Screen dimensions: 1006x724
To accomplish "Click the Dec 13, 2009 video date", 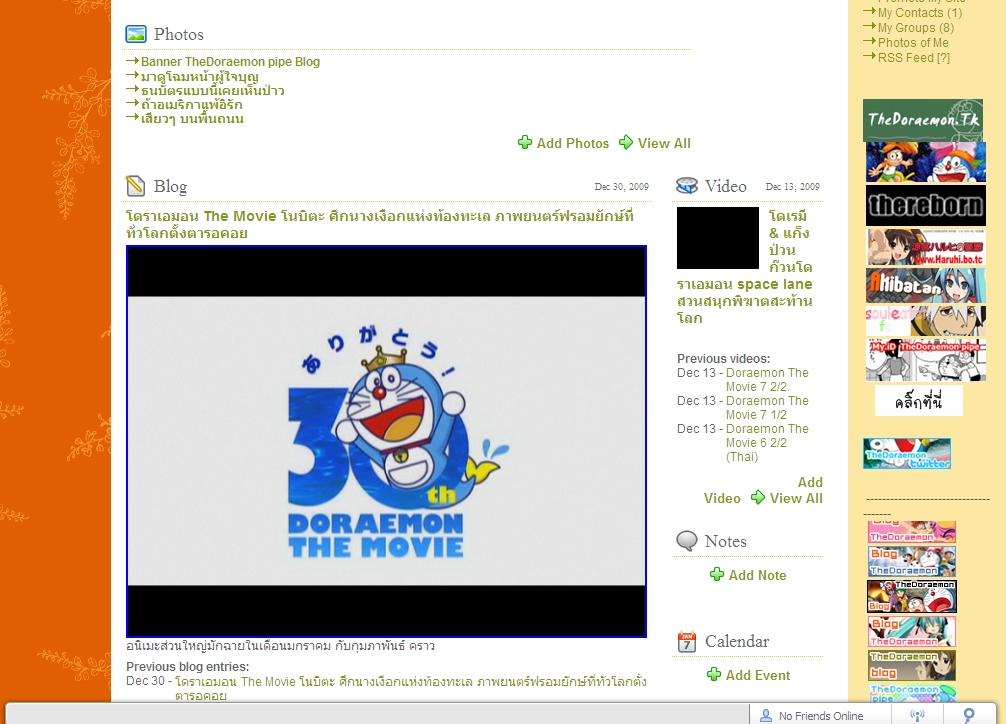I will pyautogui.click(x=792, y=187).
